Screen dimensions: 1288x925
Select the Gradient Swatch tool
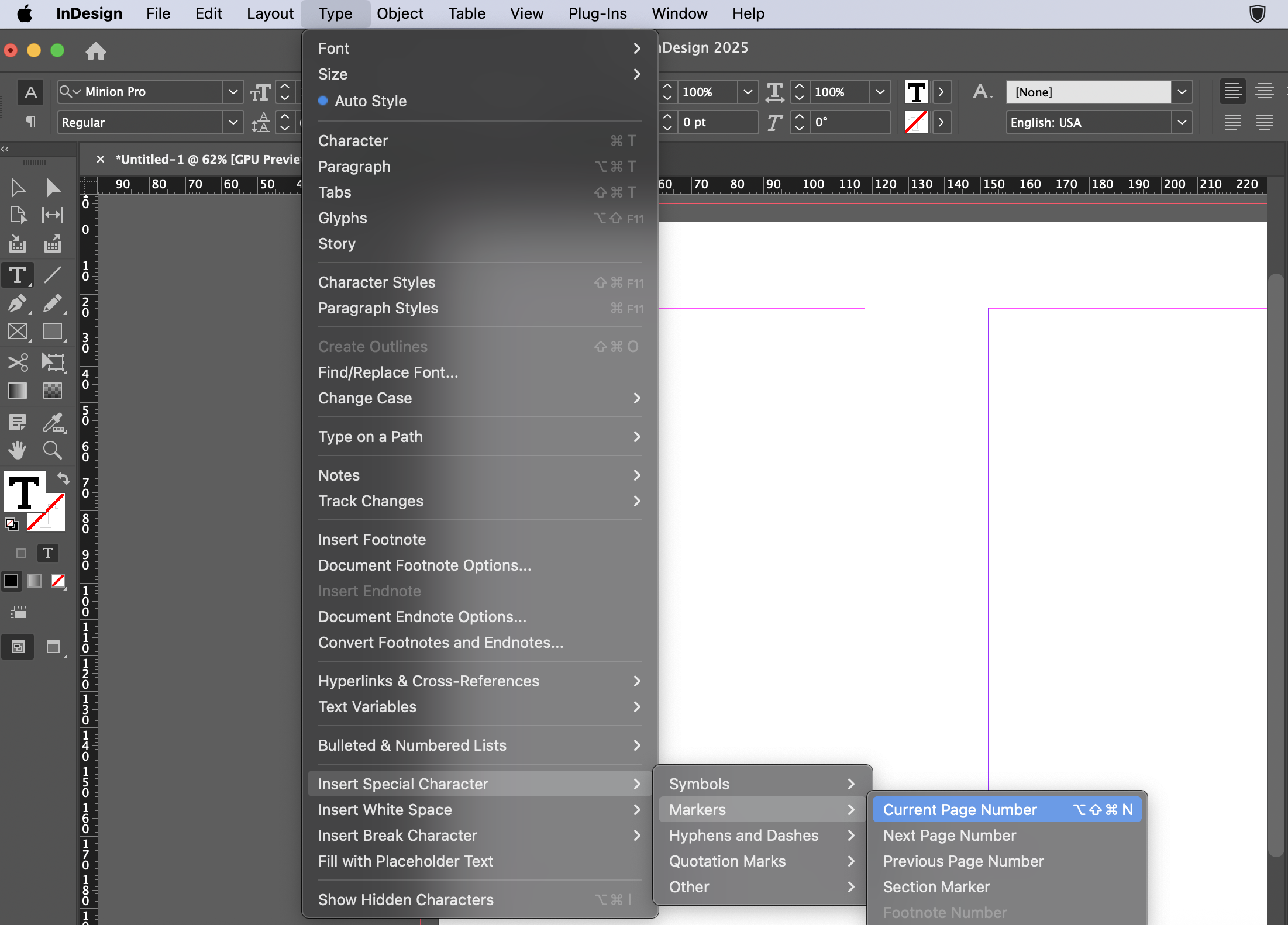[18, 391]
